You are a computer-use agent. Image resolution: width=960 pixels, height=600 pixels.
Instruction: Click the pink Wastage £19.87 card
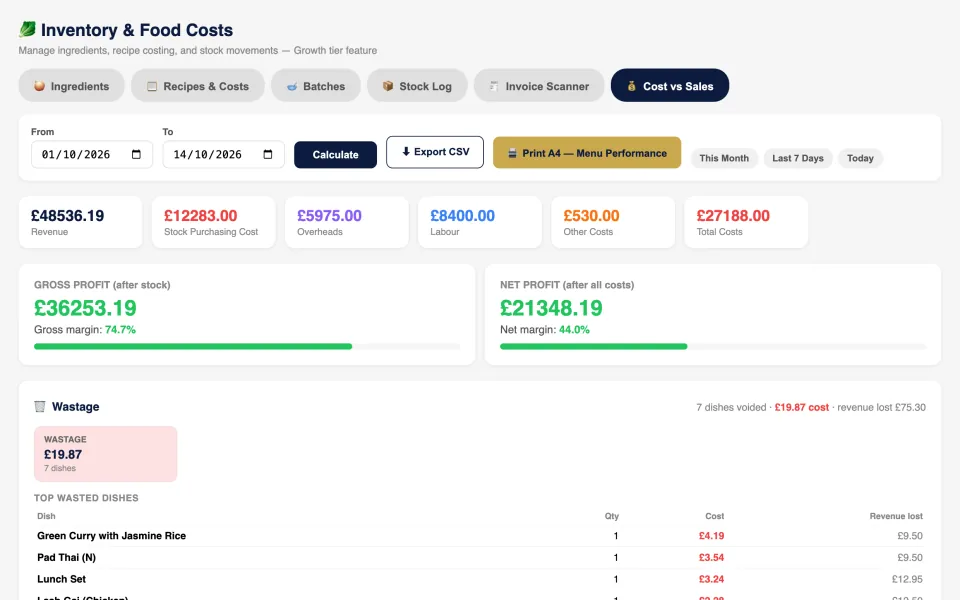[x=105, y=454]
